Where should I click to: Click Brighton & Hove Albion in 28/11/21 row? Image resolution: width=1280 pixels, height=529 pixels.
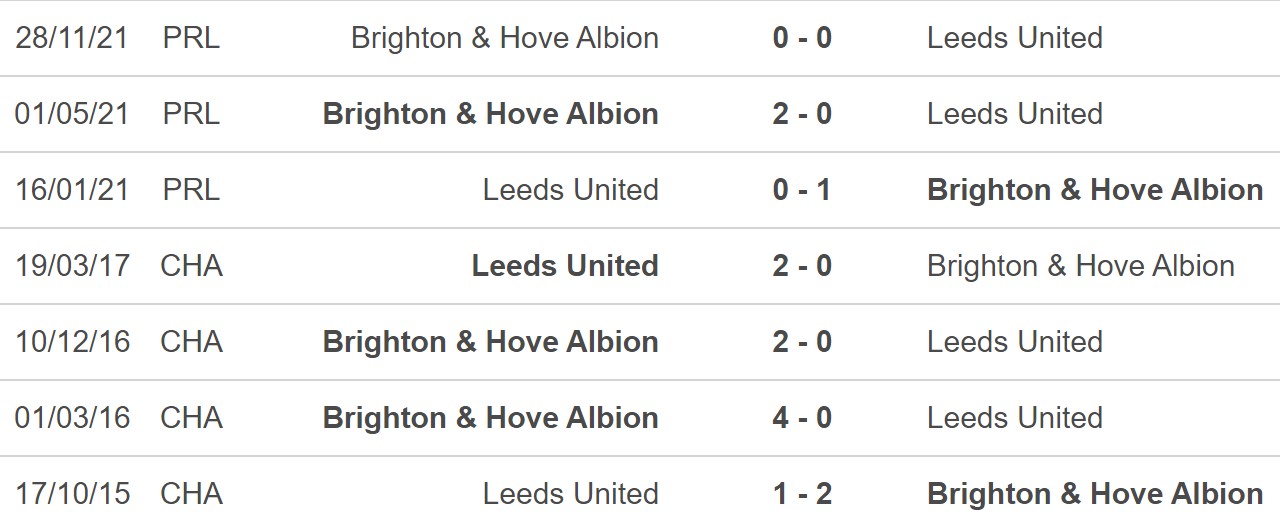505,38
